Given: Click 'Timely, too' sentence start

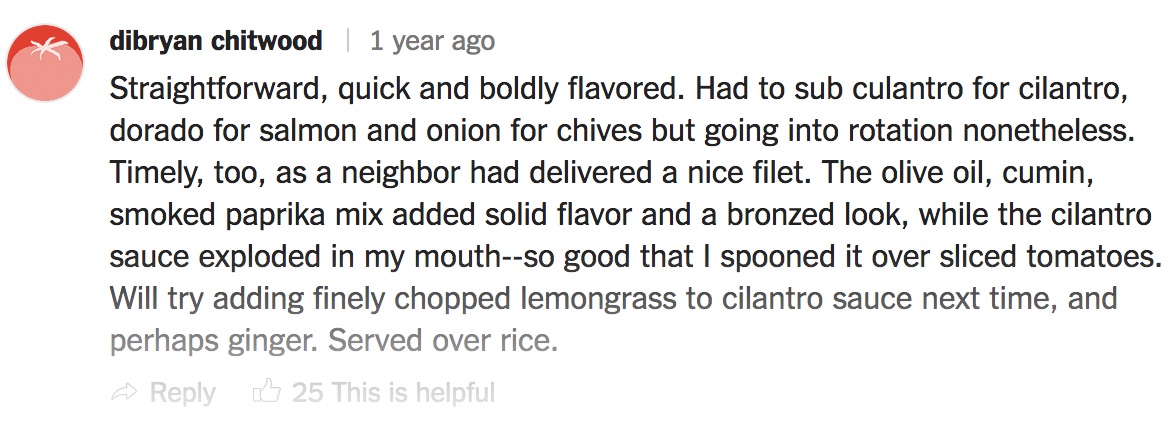Looking at the screenshot, I should [164, 173].
